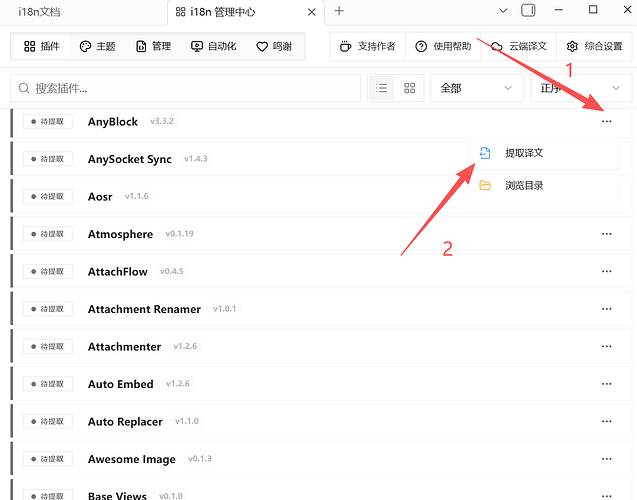The height and width of the screenshot is (500, 637).
Task: Select the Auto Embed plugin name
Action: click(x=121, y=384)
